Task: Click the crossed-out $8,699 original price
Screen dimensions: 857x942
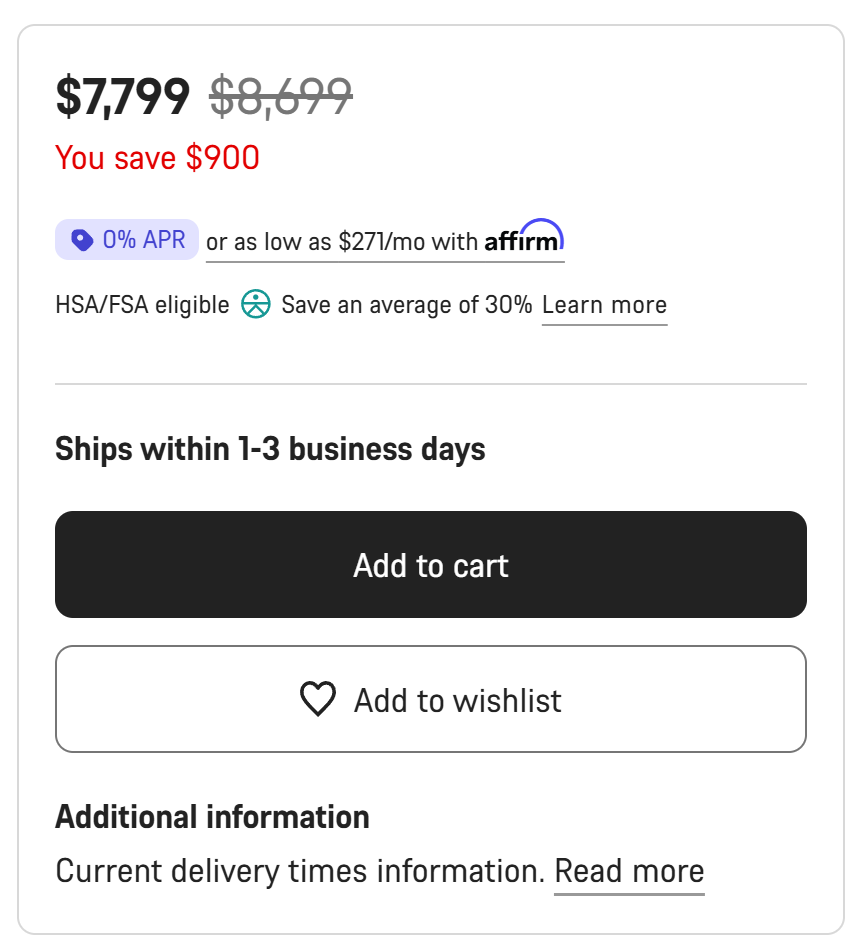Action: pyautogui.click(x=280, y=96)
